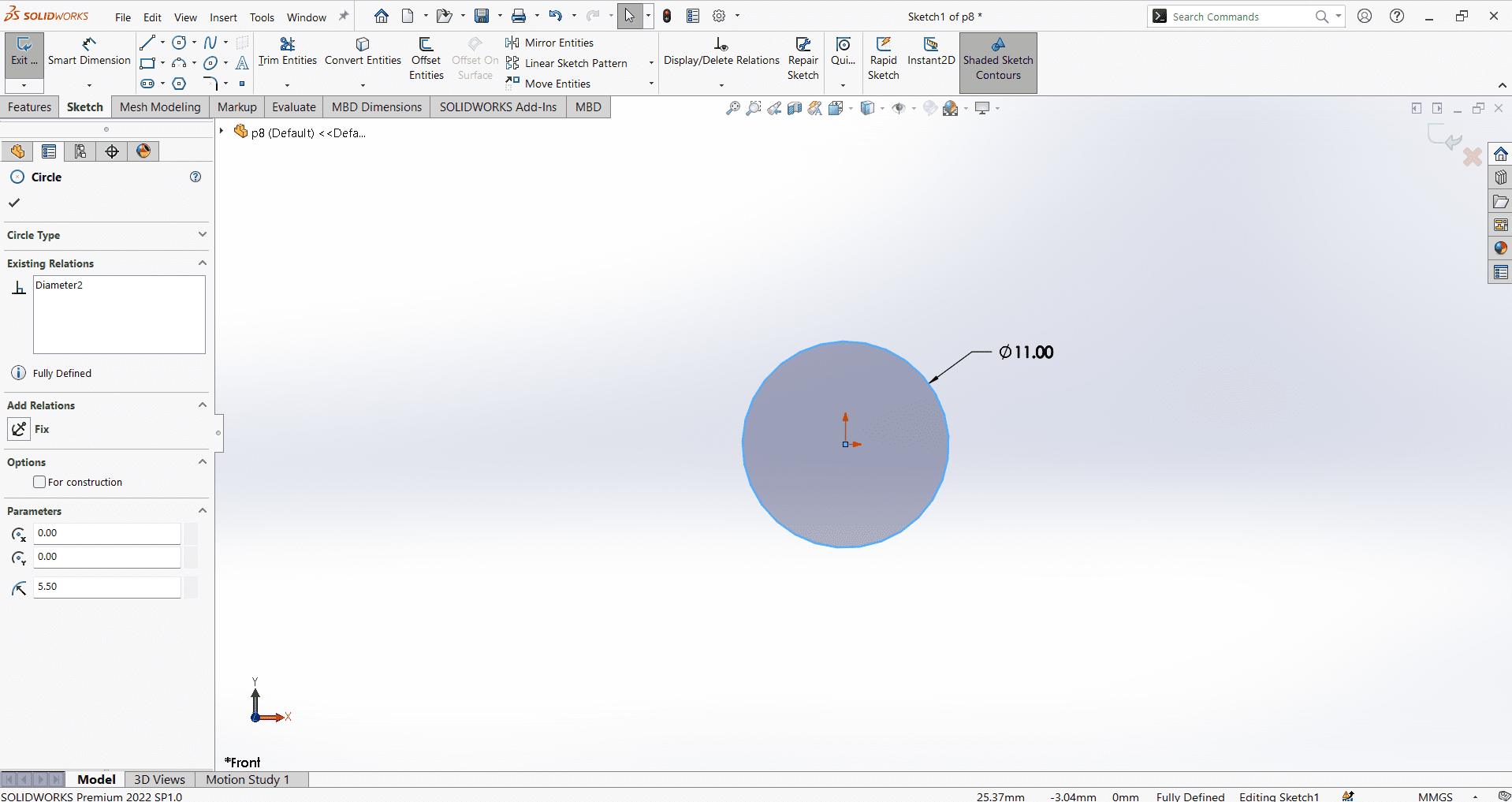
Task: Click Mirror Entities
Action: point(550,43)
